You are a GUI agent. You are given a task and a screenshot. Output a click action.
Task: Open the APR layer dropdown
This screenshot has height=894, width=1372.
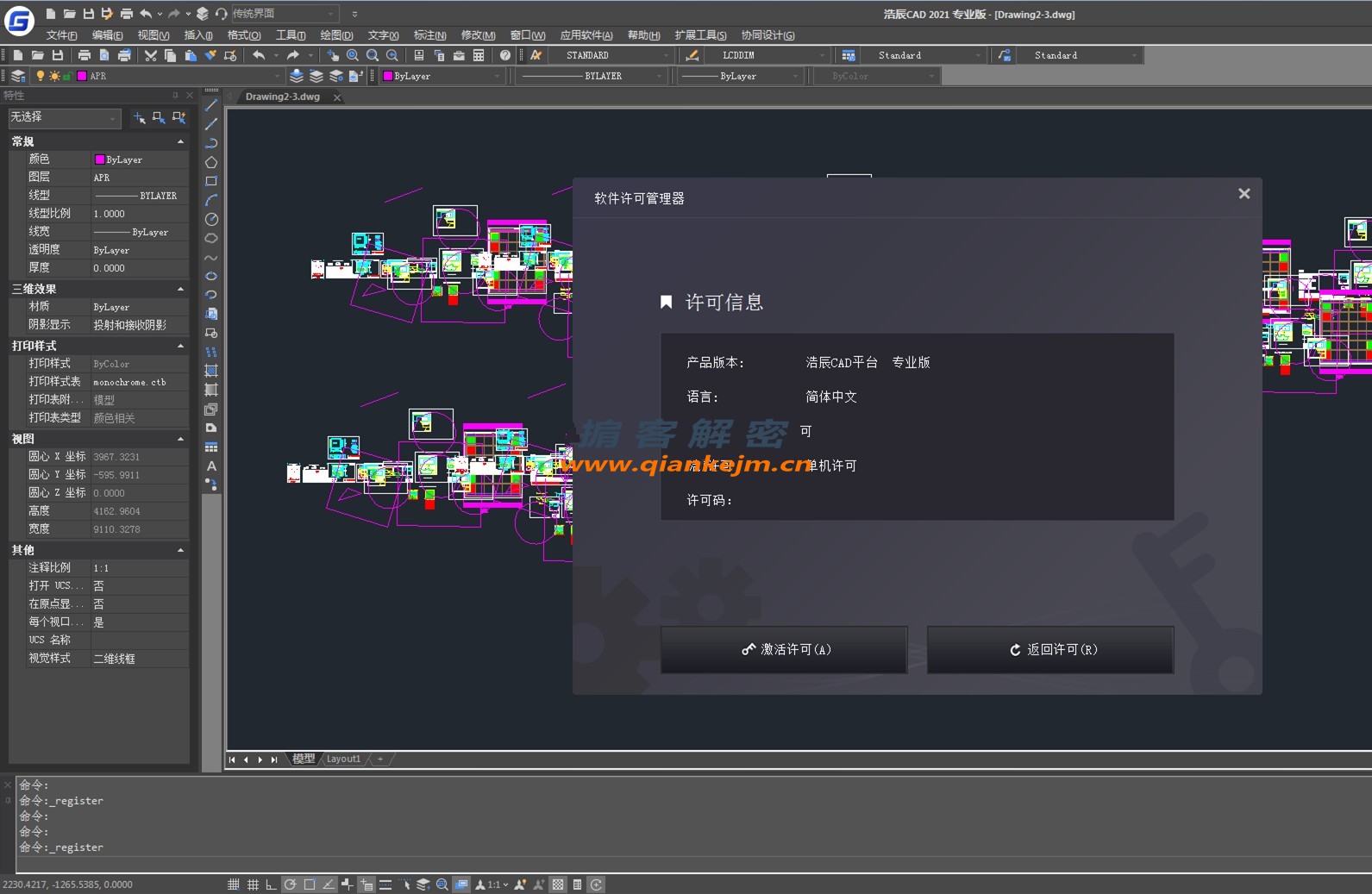(x=158, y=76)
